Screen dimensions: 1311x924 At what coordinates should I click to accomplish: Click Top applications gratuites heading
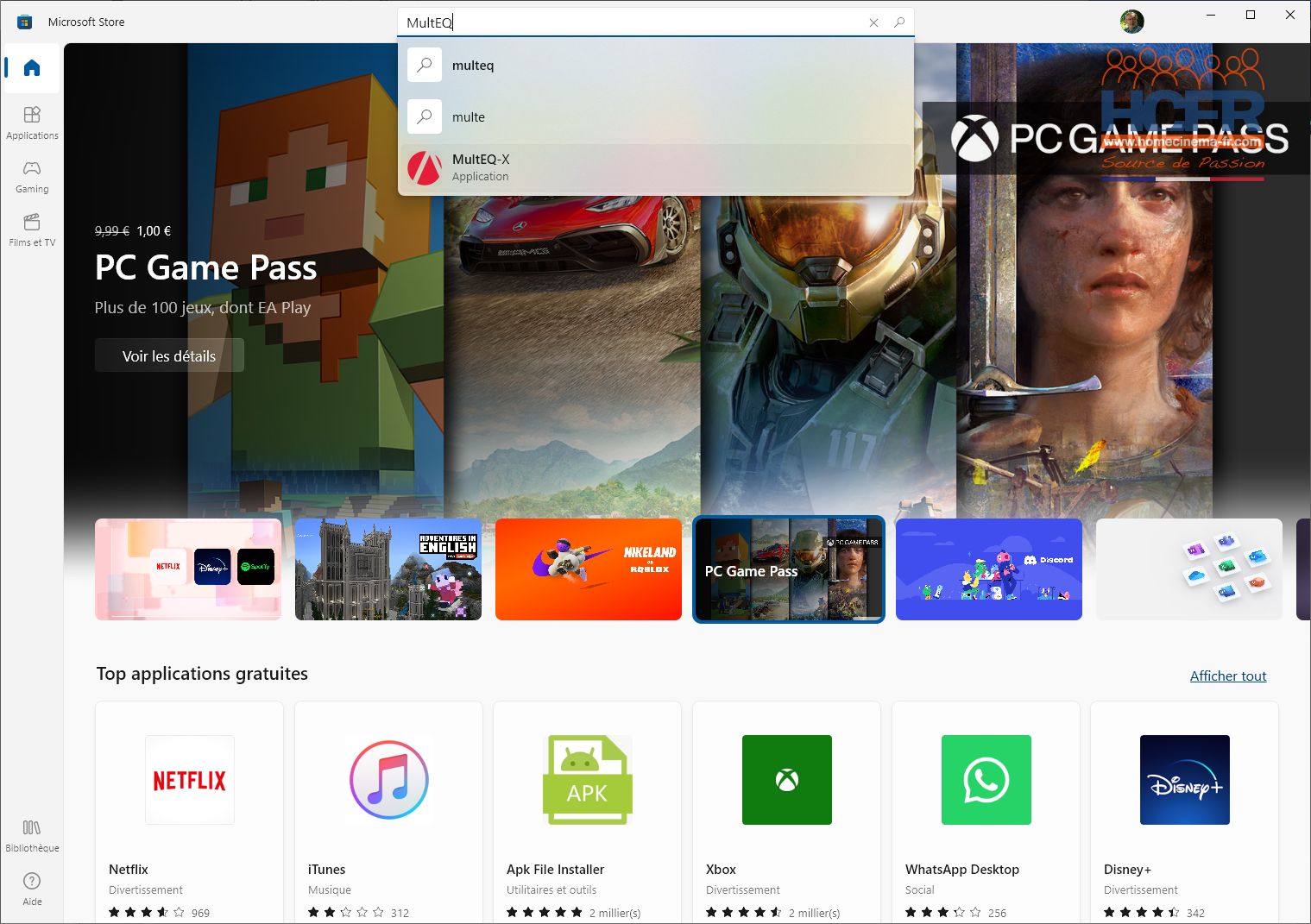click(202, 674)
